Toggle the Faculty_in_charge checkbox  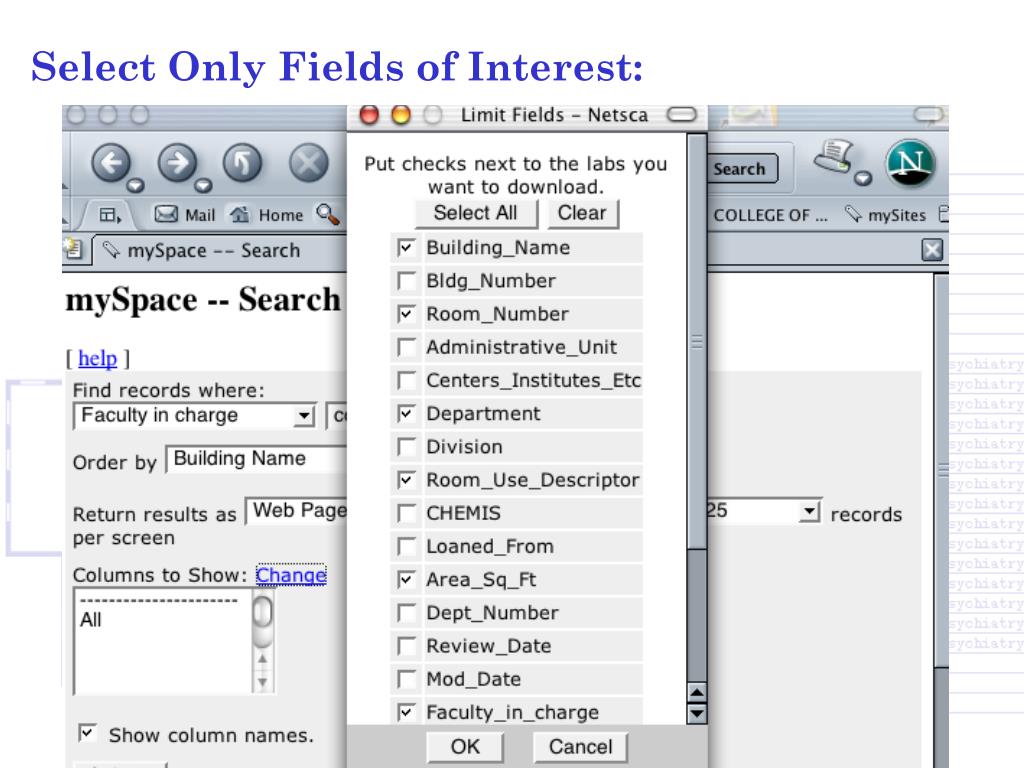pyautogui.click(x=406, y=712)
